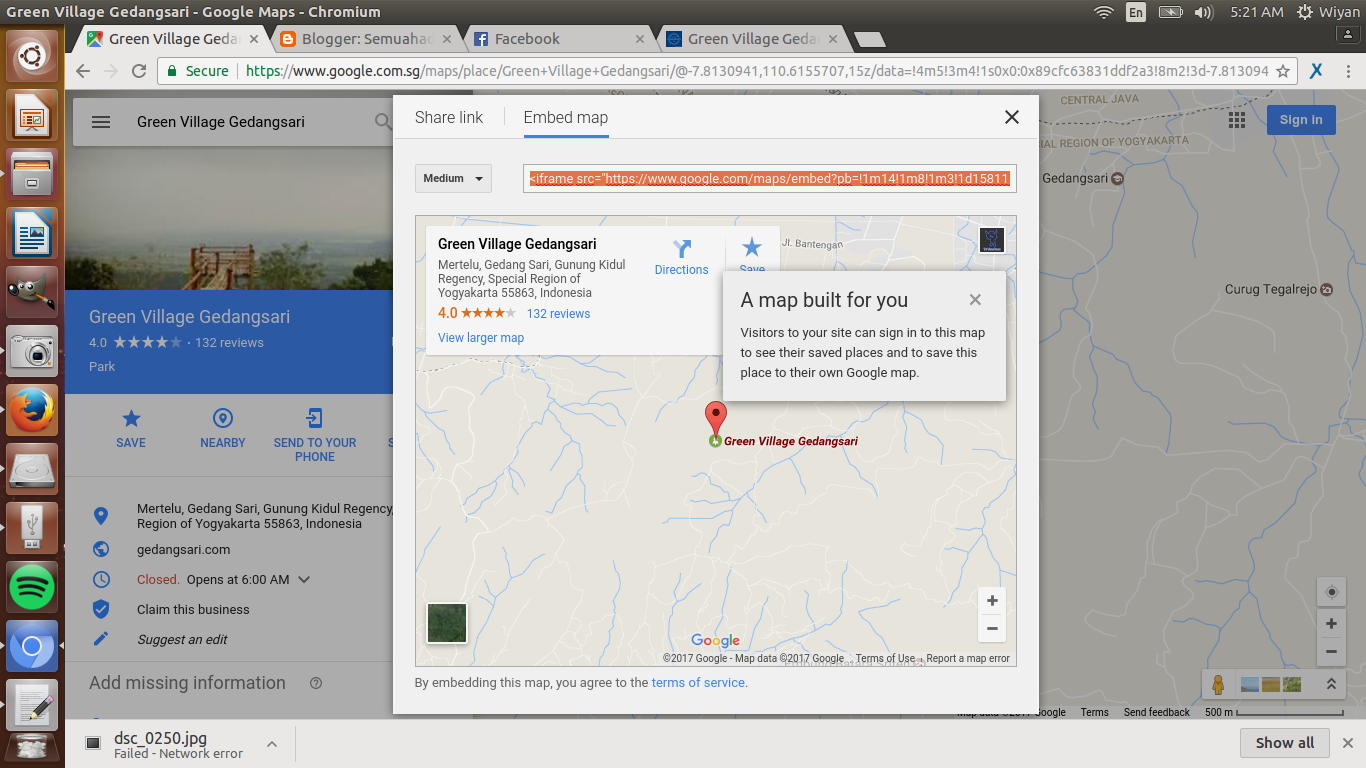Screen dimensions: 1366x768
Task: Close the downloads bar with X
Action: click(x=1350, y=743)
